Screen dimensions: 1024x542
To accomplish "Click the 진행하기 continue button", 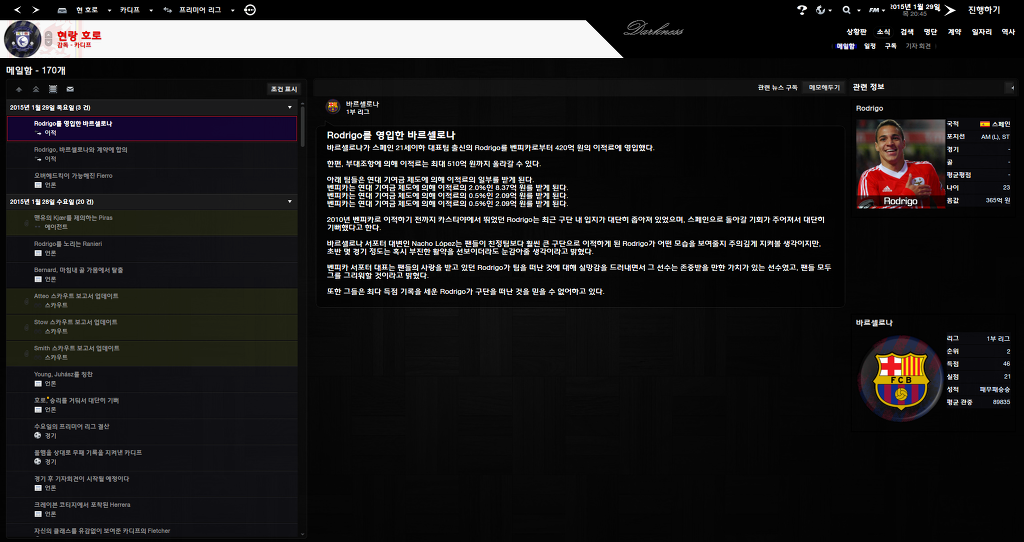I will (984, 10).
